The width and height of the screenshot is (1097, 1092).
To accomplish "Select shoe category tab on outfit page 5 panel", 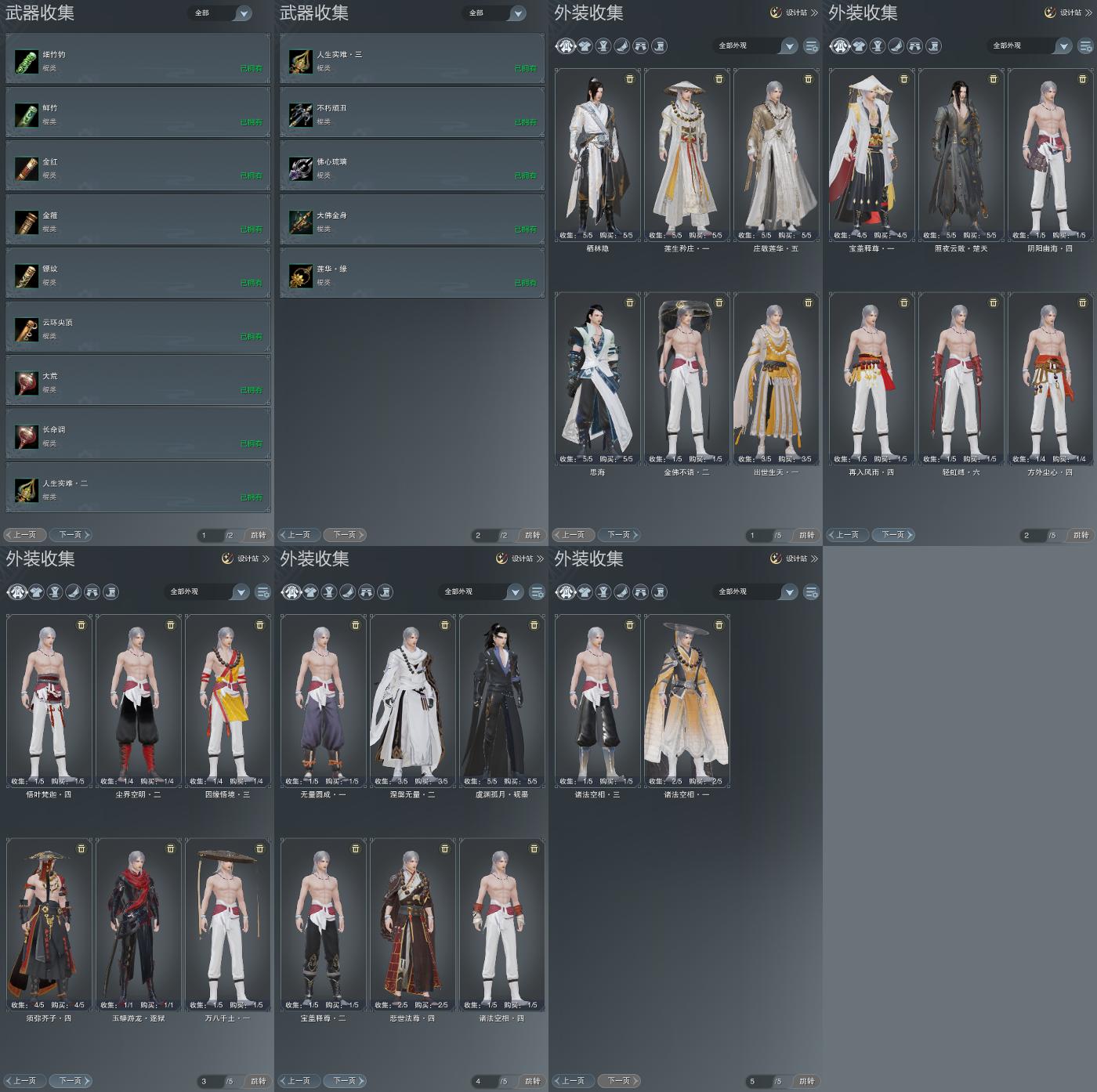I will (660, 592).
